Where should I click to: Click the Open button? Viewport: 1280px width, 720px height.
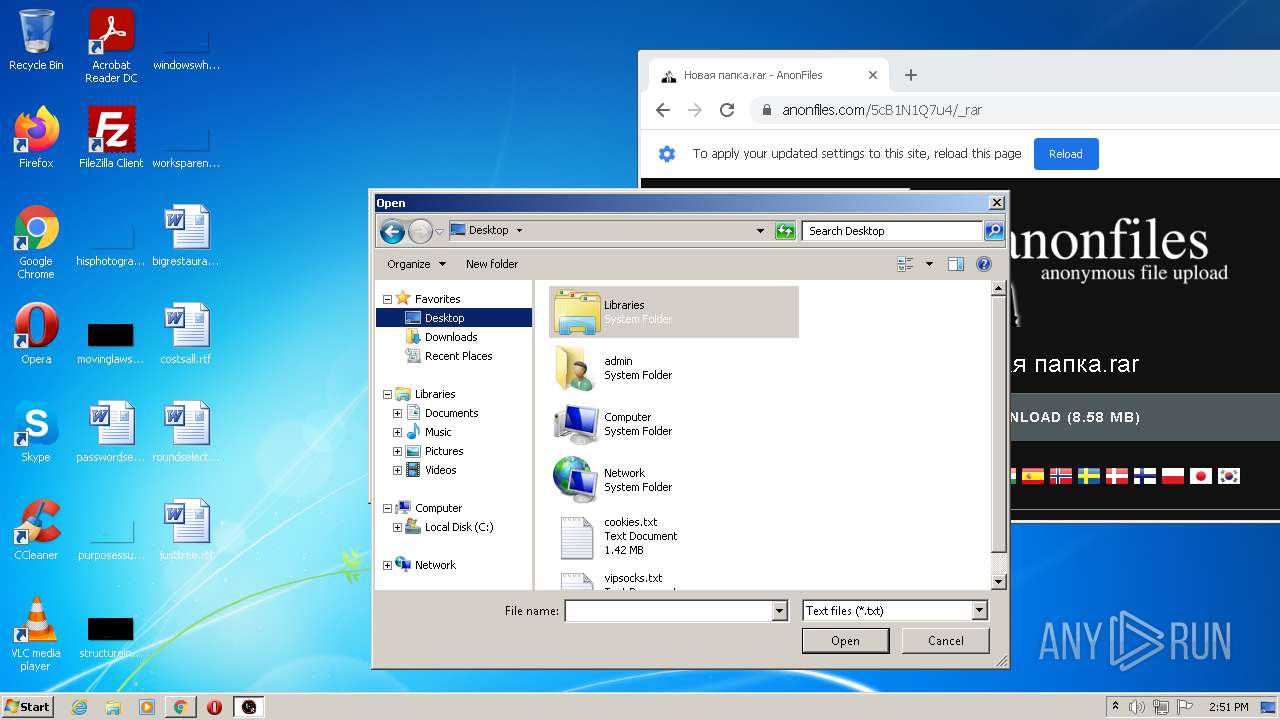coord(845,641)
